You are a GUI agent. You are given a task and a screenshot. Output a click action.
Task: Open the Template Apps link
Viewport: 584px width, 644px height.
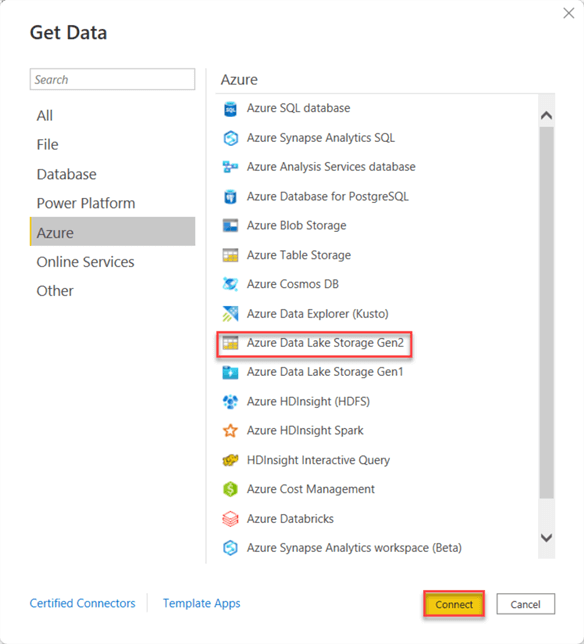coord(202,603)
